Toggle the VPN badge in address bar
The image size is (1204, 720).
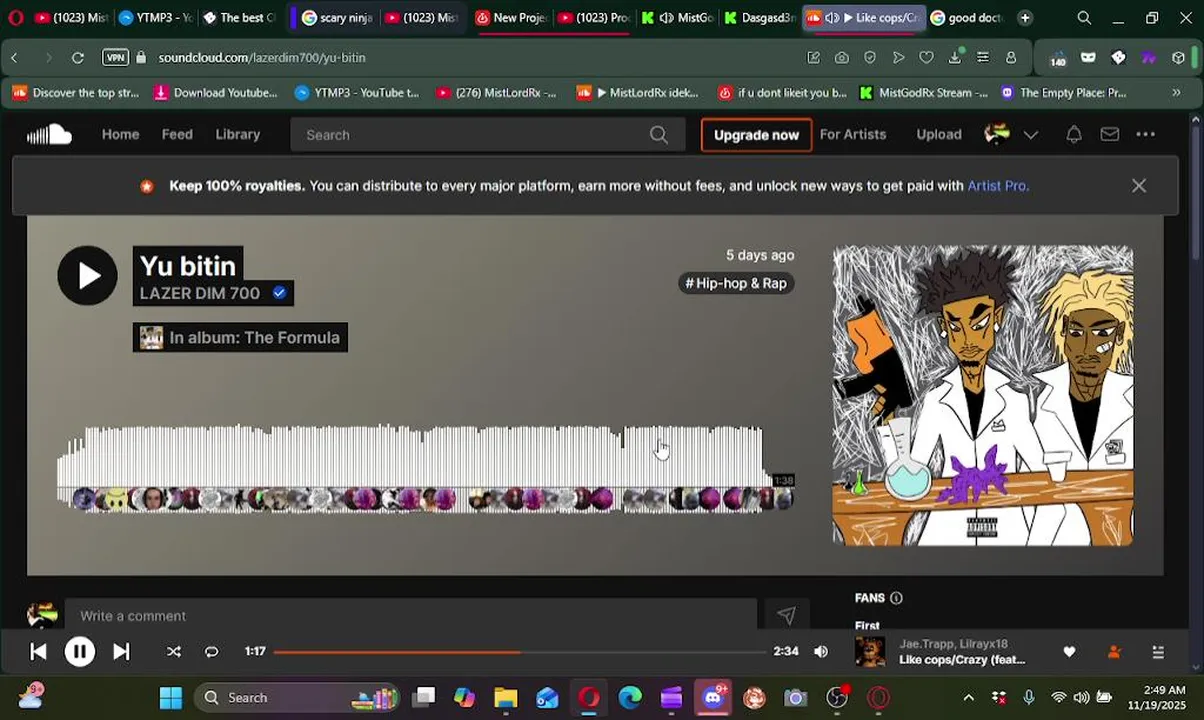(115, 58)
